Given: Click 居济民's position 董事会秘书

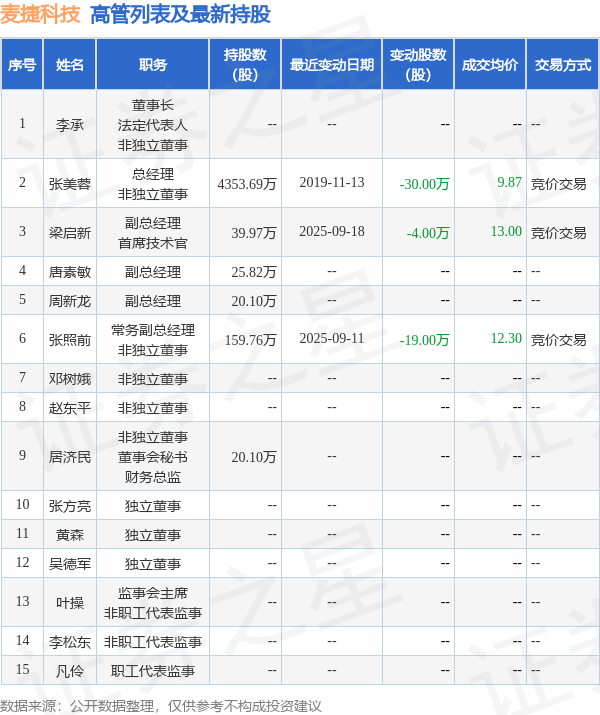Looking at the screenshot, I should (153, 457).
